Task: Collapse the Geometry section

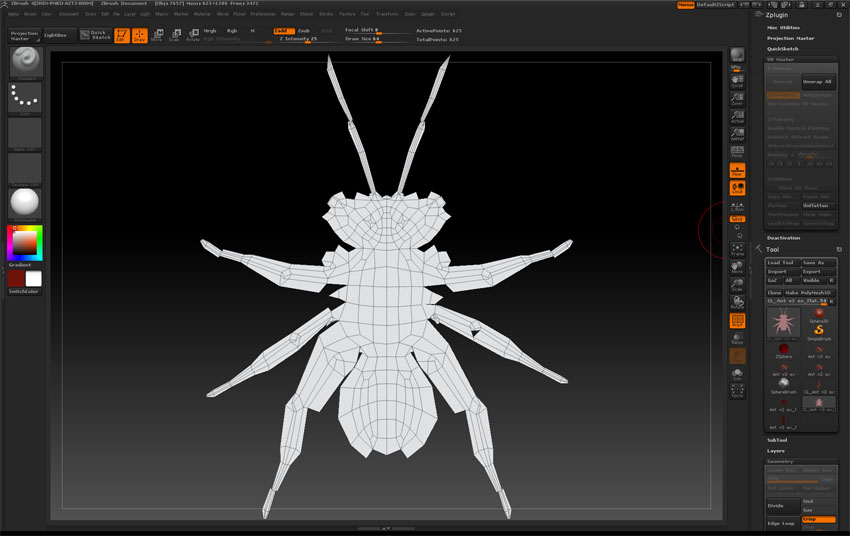Action: pyautogui.click(x=780, y=461)
